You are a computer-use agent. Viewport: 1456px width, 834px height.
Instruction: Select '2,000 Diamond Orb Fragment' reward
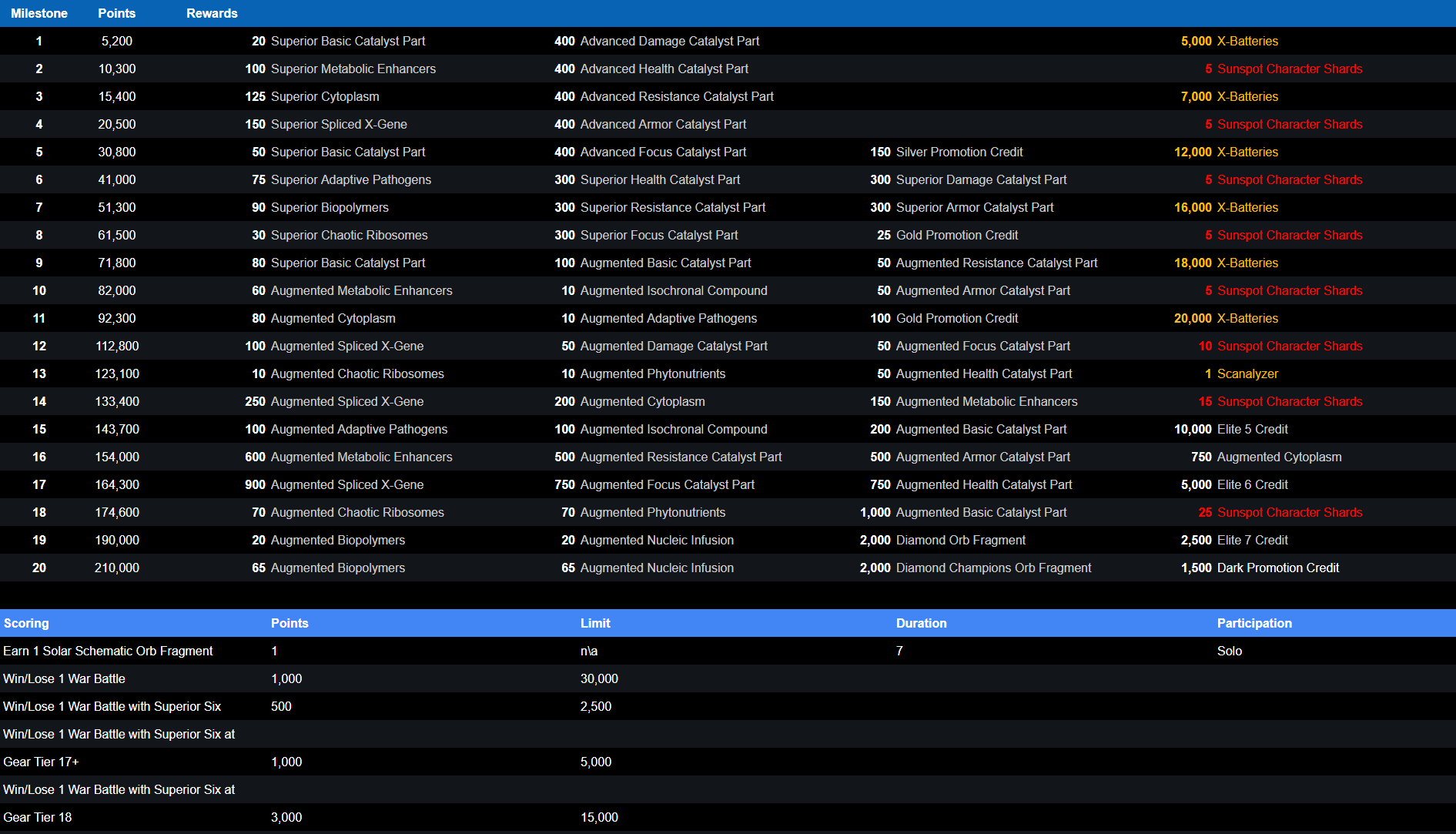[x=942, y=540]
